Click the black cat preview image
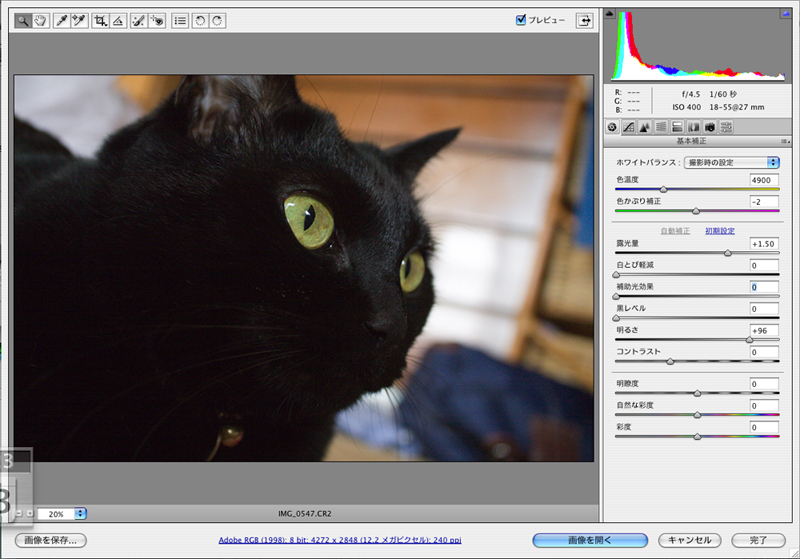This screenshot has width=800, height=559. pos(304,268)
